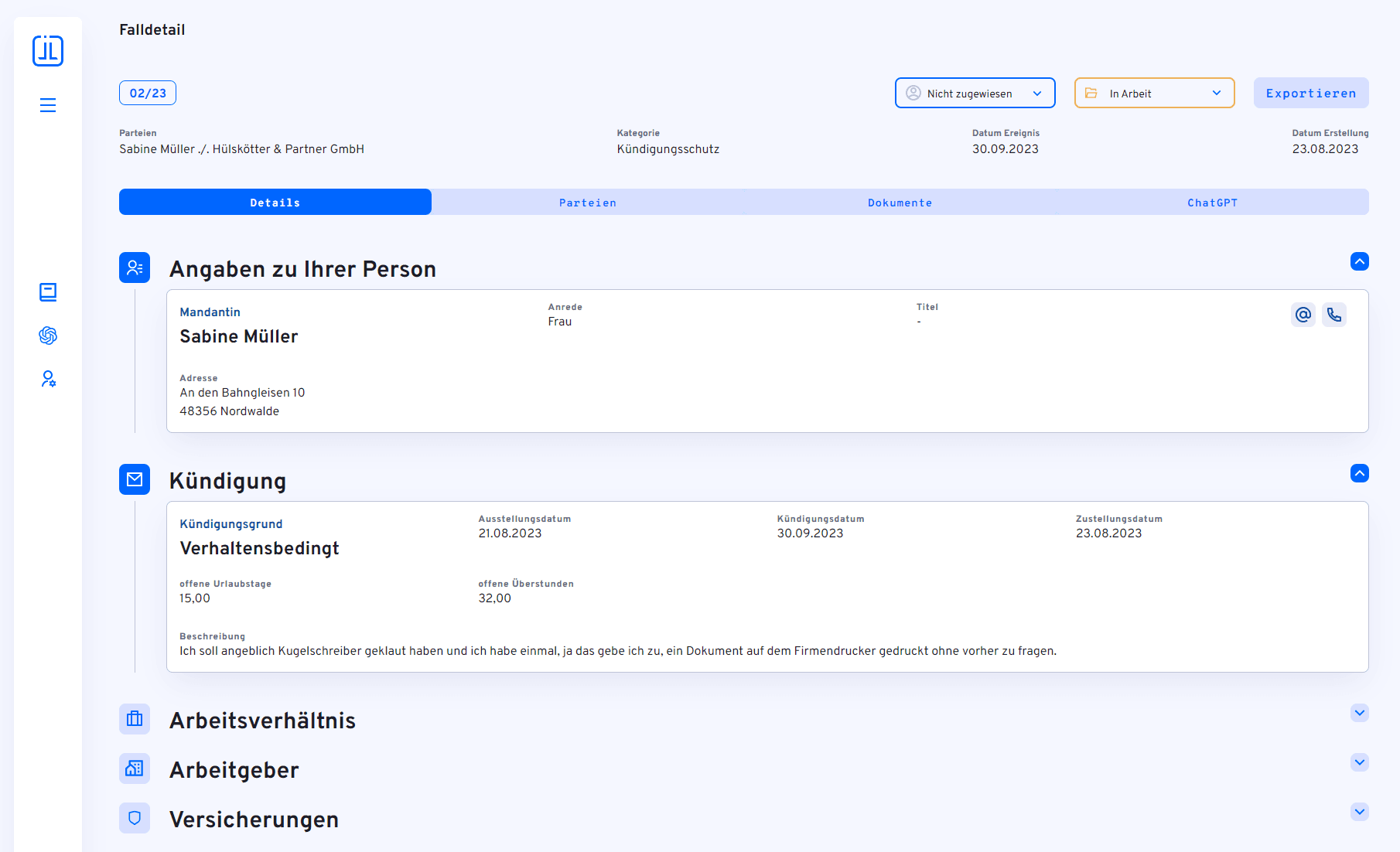Open the ChatGPT icon in the sidebar

click(x=48, y=336)
